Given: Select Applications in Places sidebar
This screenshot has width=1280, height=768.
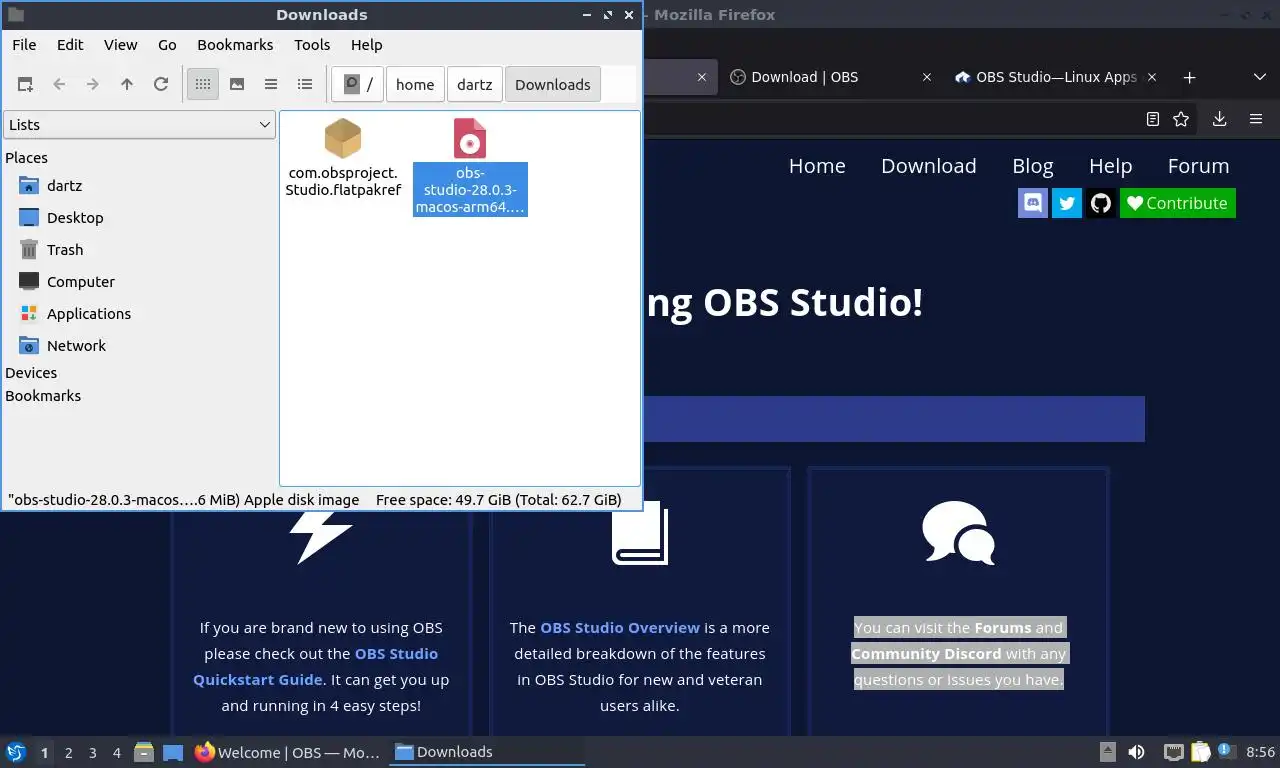Looking at the screenshot, I should point(88,314).
